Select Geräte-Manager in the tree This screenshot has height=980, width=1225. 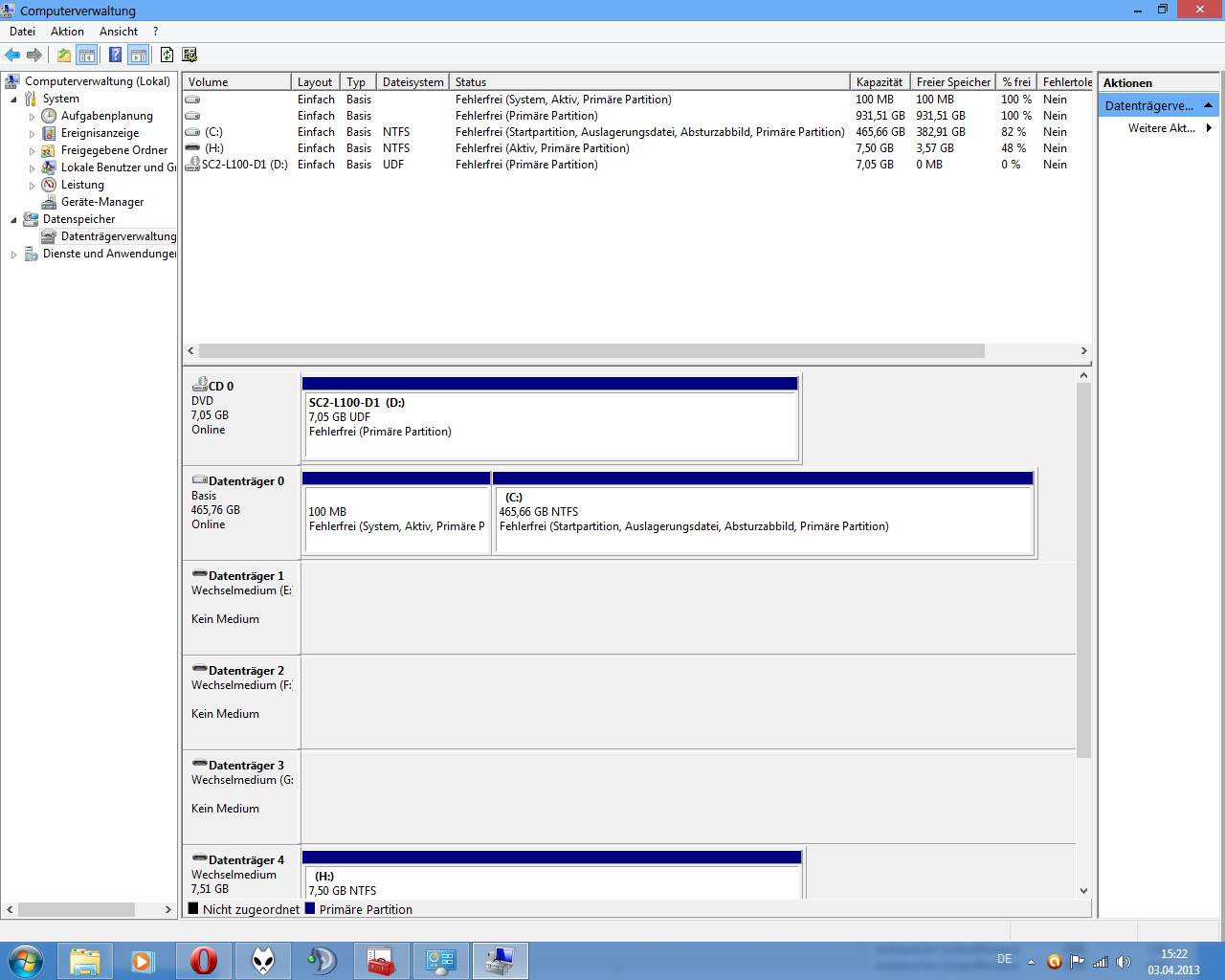pyautogui.click(x=102, y=202)
